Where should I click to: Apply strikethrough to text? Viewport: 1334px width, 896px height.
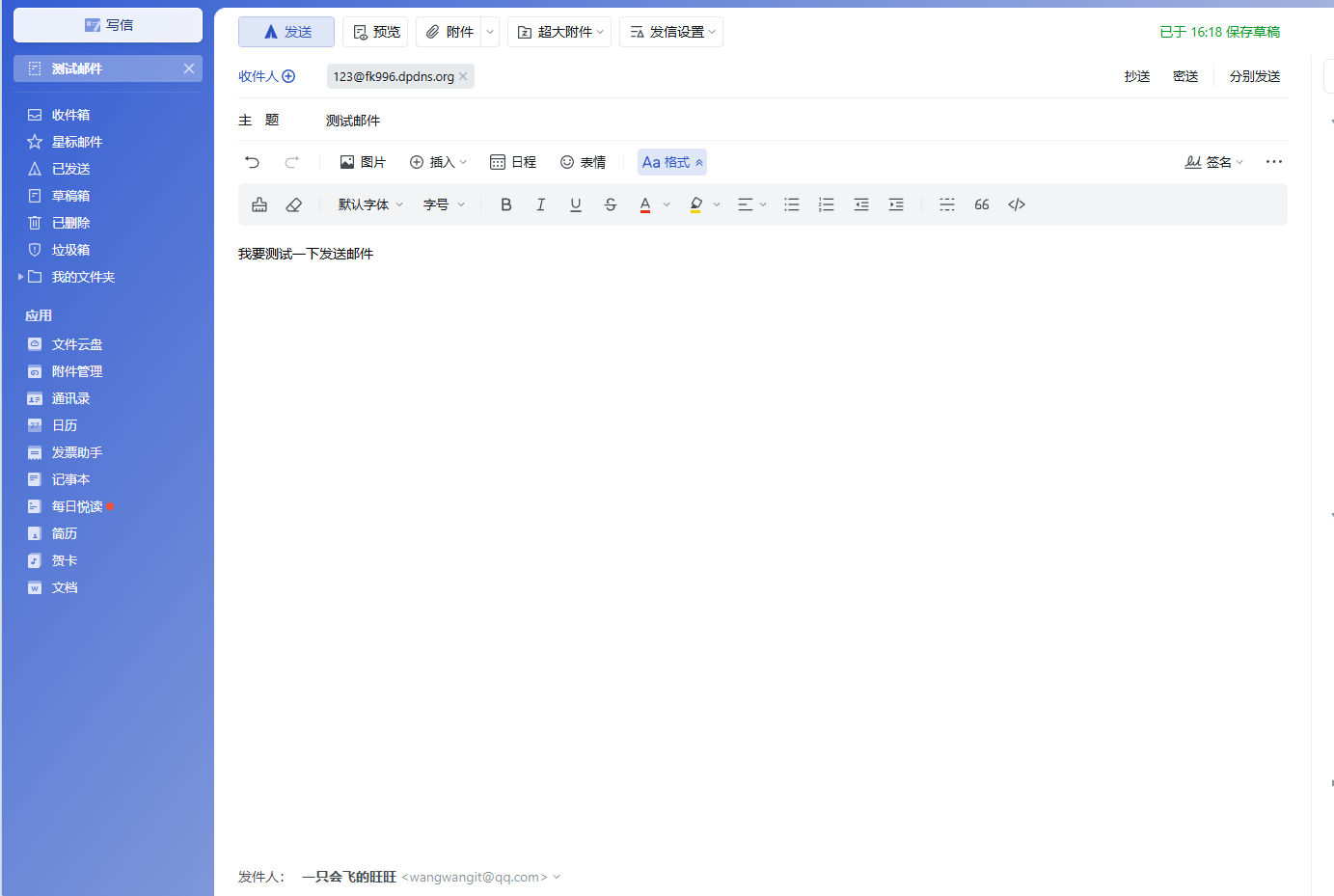tap(611, 204)
